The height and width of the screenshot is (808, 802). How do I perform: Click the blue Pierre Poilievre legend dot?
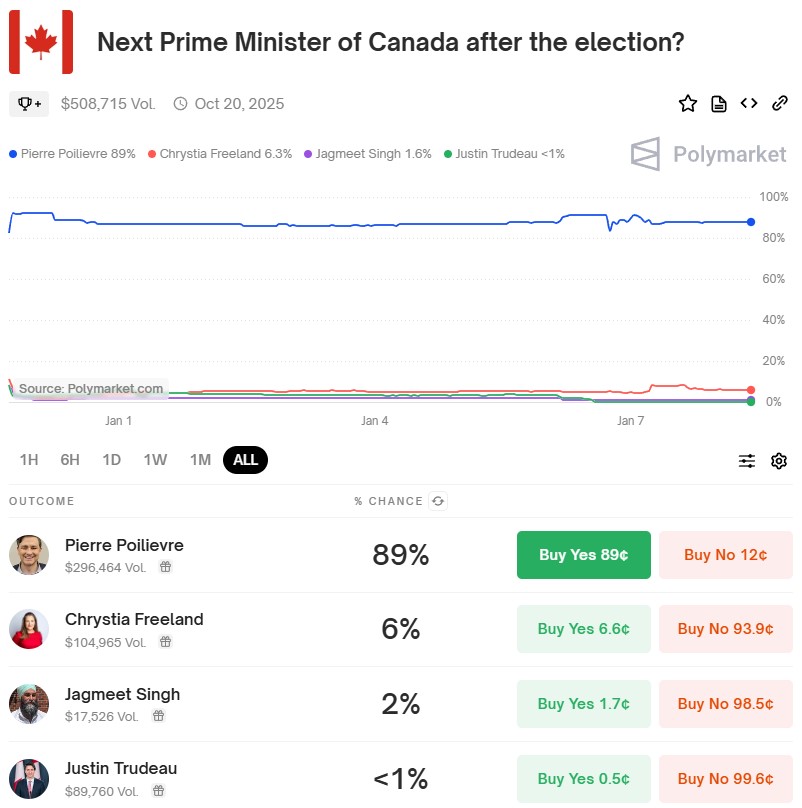click(13, 154)
